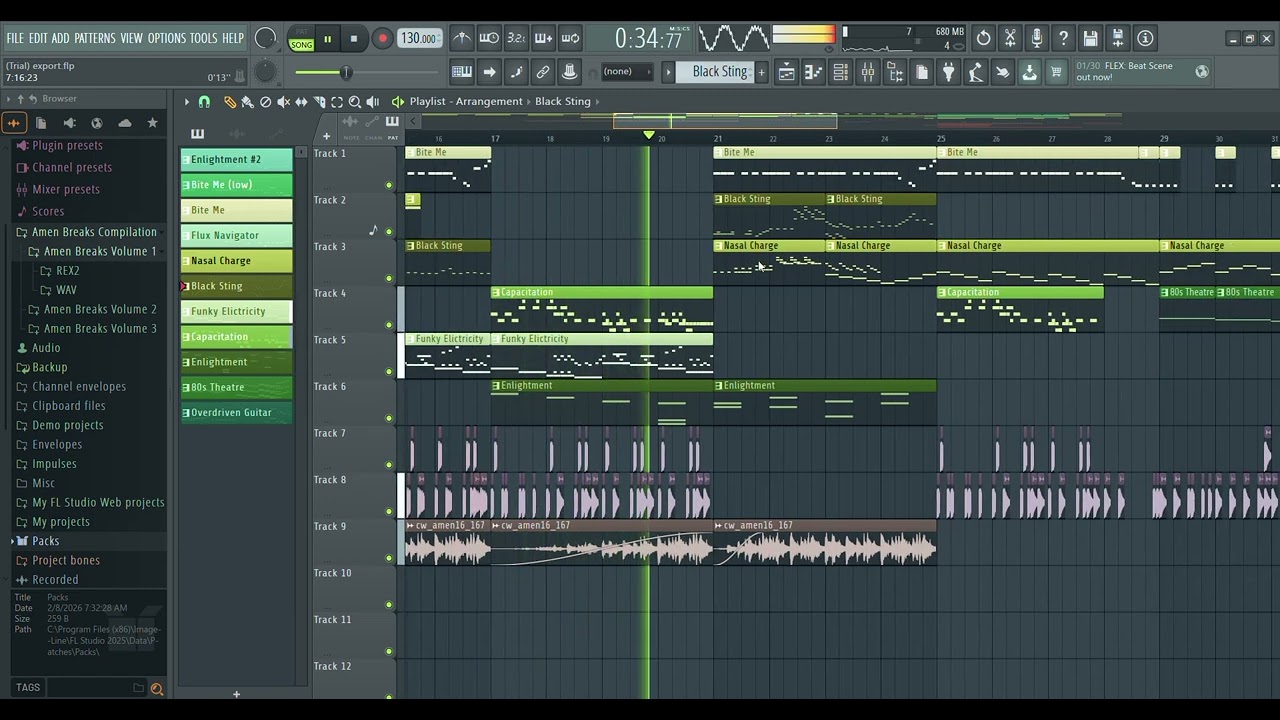The image size is (1280, 720).
Task: Open the FILE menu
Action: click(x=15, y=38)
